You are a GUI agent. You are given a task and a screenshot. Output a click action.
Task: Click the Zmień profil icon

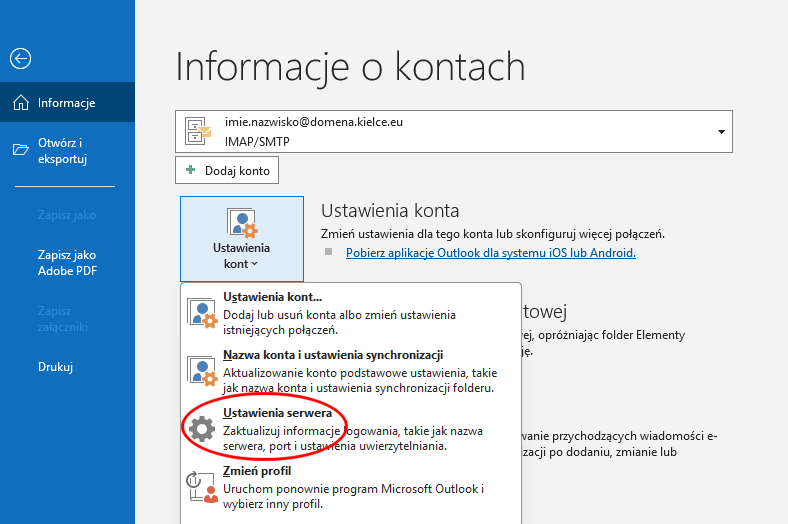202,487
